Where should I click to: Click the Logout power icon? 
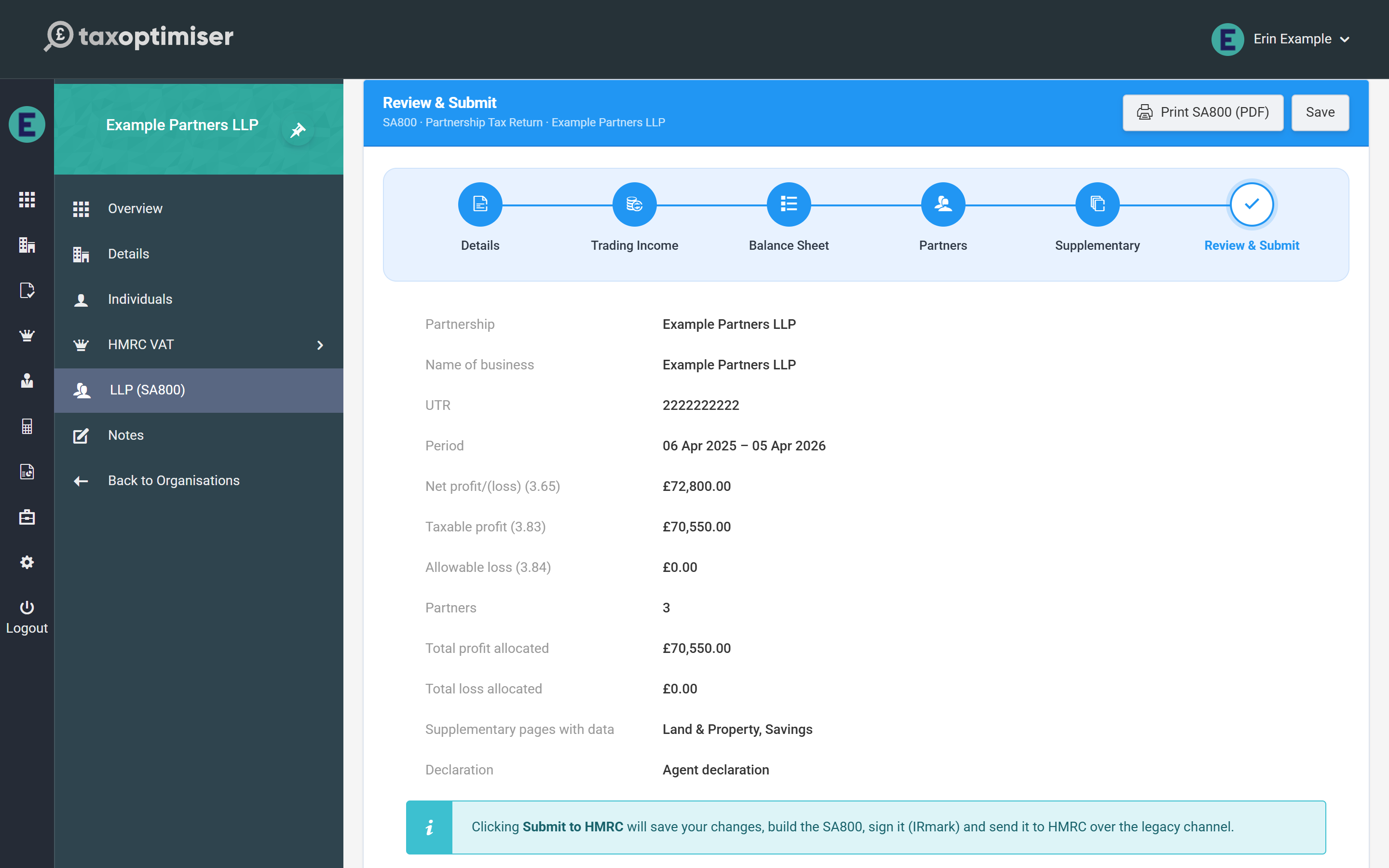[27, 608]
